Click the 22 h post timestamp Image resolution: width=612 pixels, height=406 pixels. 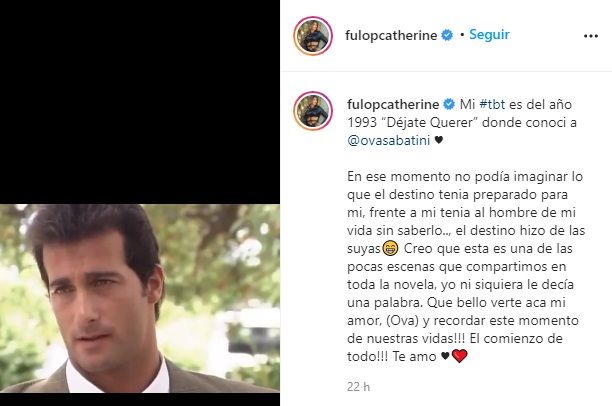coord(358,386)
